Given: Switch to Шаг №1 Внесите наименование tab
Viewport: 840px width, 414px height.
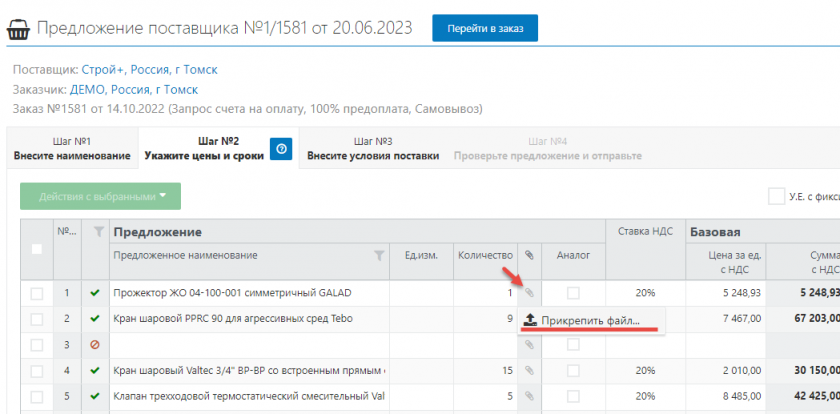Looking at the screenshot, I should 72,149.
